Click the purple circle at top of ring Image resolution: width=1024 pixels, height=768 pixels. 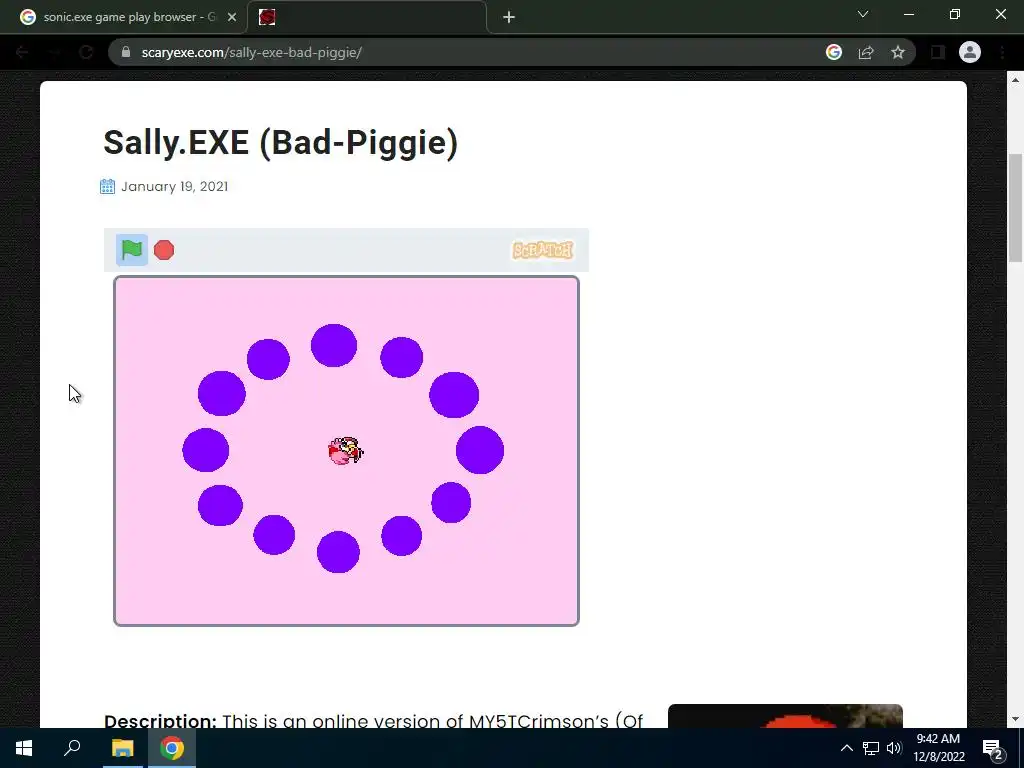click(x=334, y=345)
